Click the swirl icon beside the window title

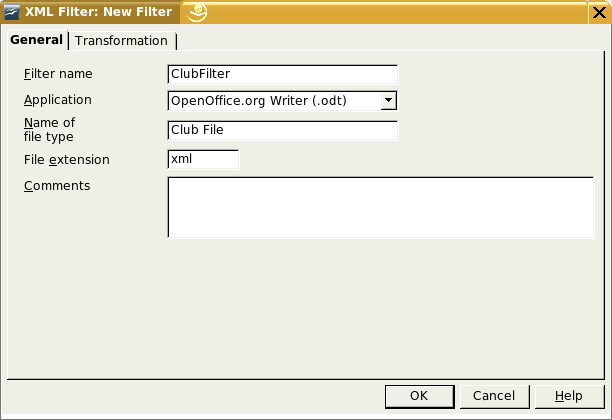198,12
